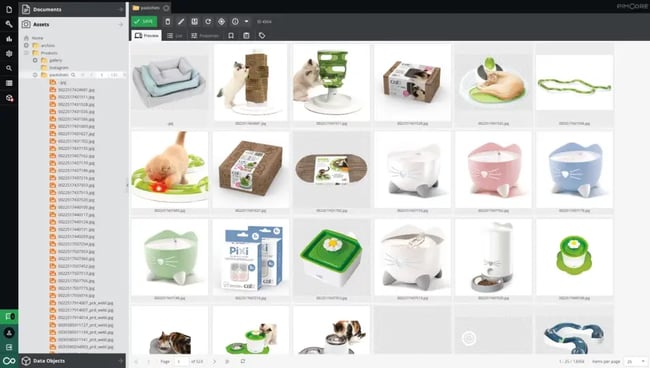The height and width of the screenshot is (368, 650).
Task: Expand the archive folder node
Action: click(27, 45)
